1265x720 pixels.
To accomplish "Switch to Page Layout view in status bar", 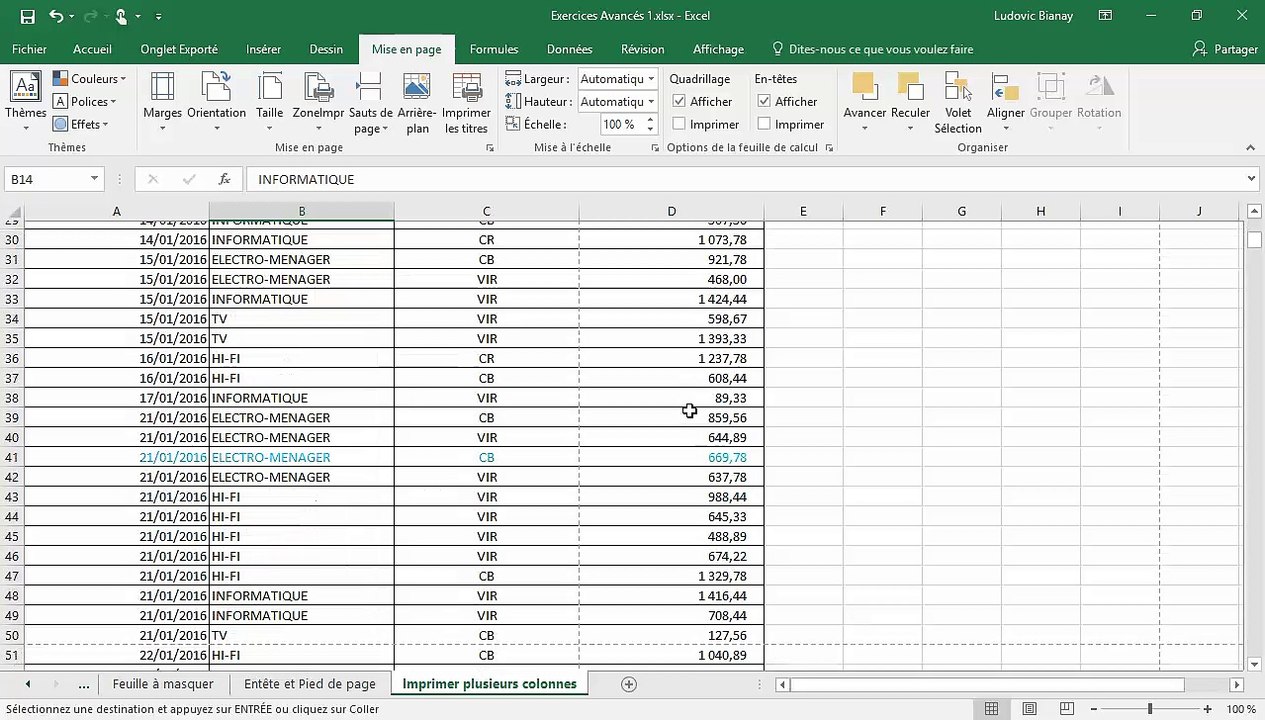I will pos(1028,709).
